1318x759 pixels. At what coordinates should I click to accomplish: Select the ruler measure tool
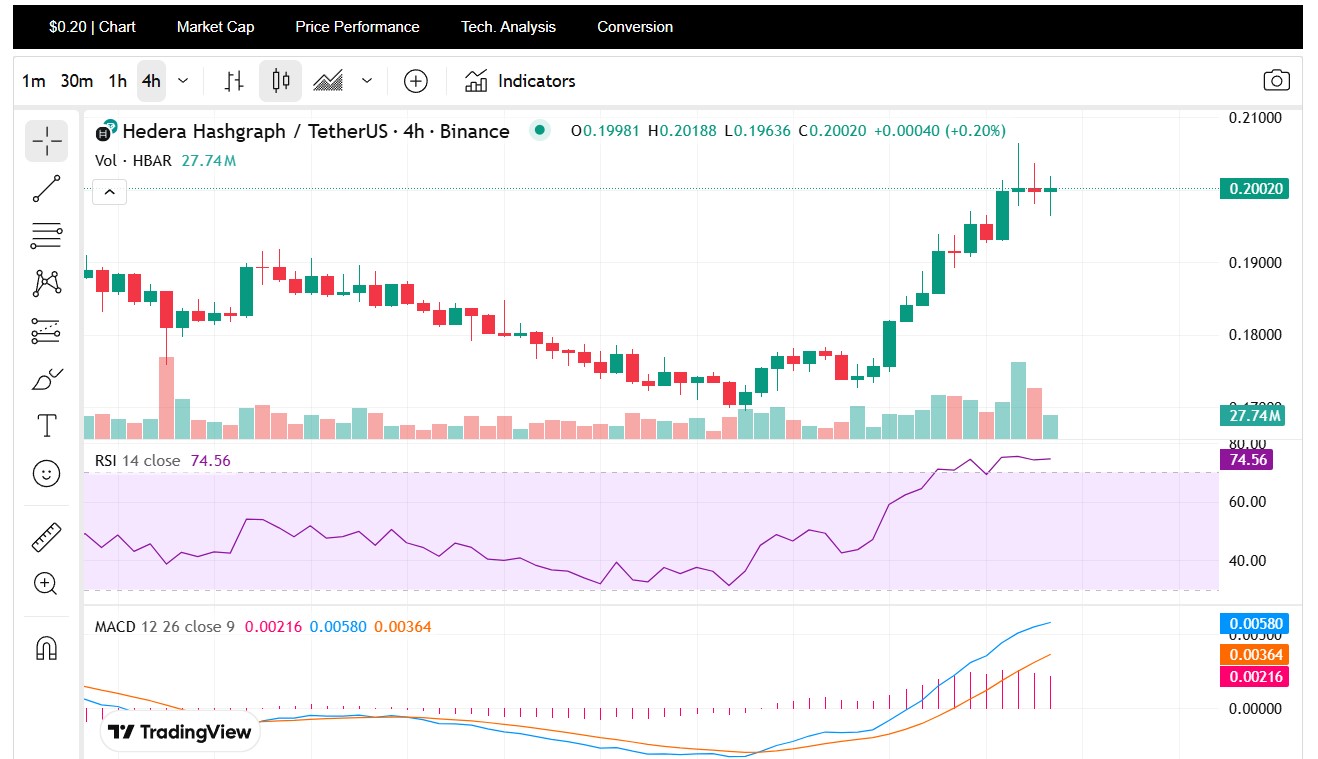click(46, 537)
